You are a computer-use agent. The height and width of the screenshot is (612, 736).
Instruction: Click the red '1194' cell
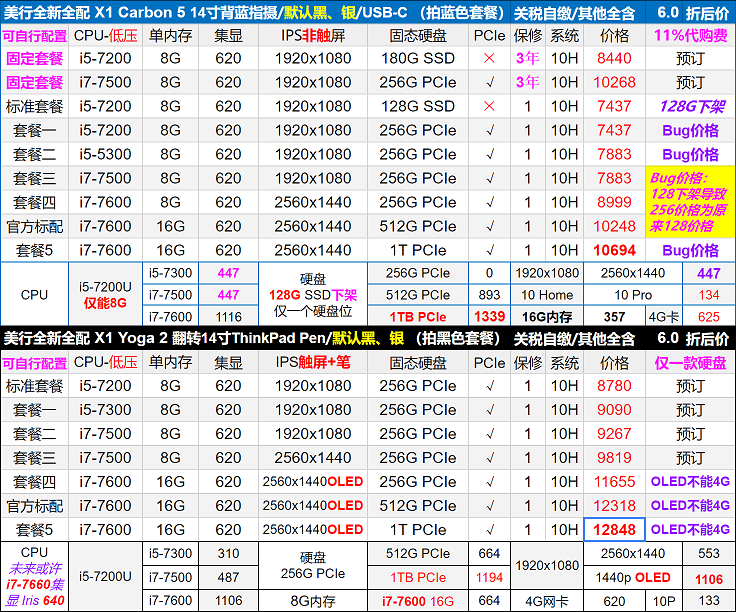point(489,577)
